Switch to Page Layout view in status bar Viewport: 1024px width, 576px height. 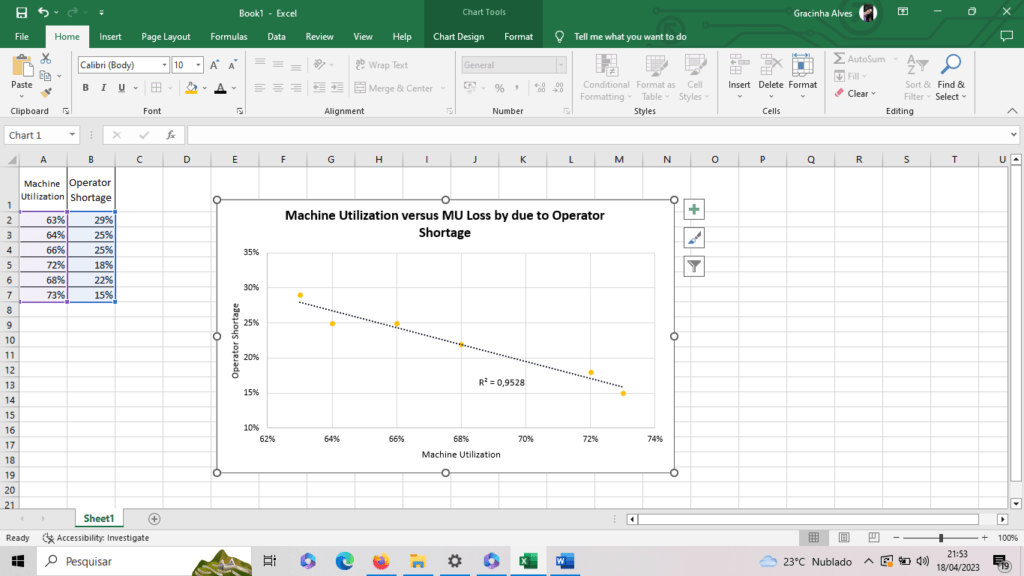(843, 538)
